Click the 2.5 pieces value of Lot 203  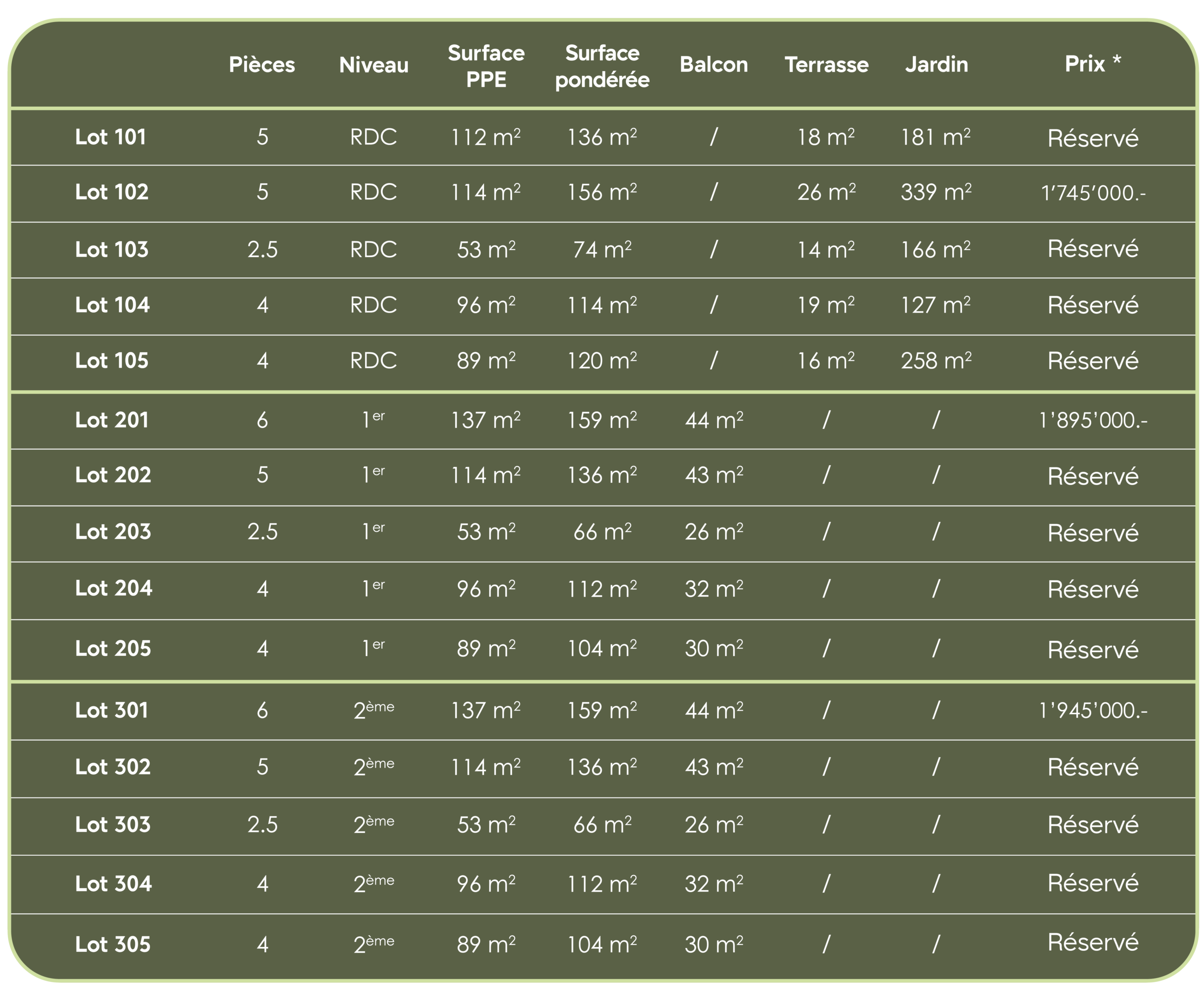[262, 532]
